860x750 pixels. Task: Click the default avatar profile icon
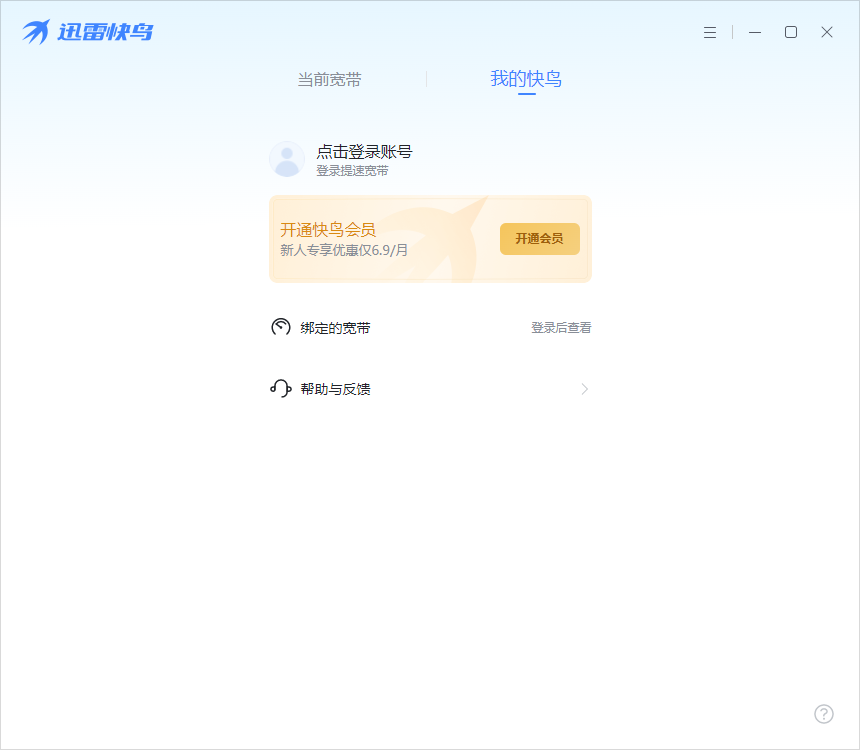[x=287, y=159]
